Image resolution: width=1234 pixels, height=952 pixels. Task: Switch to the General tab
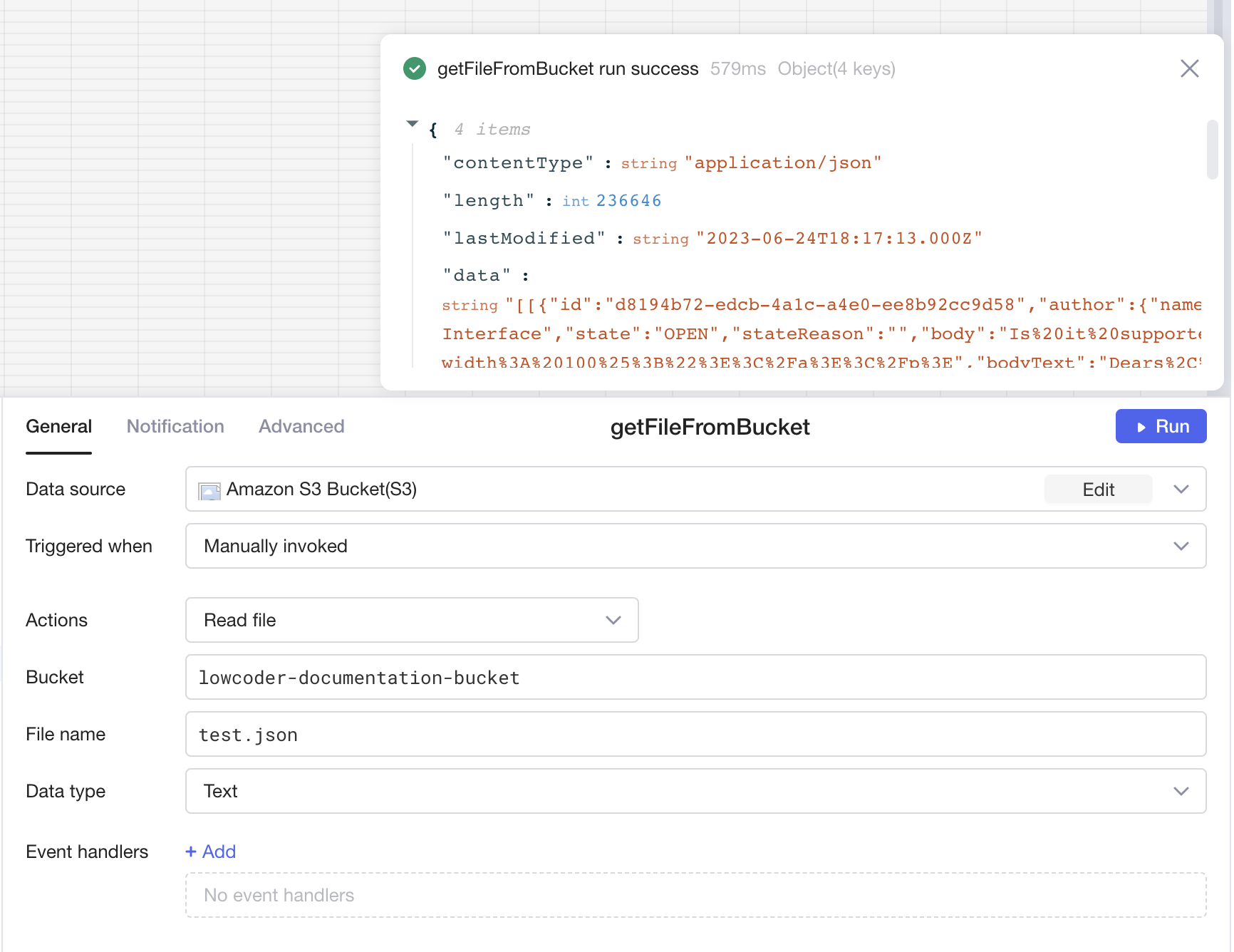tap(59, 427)
